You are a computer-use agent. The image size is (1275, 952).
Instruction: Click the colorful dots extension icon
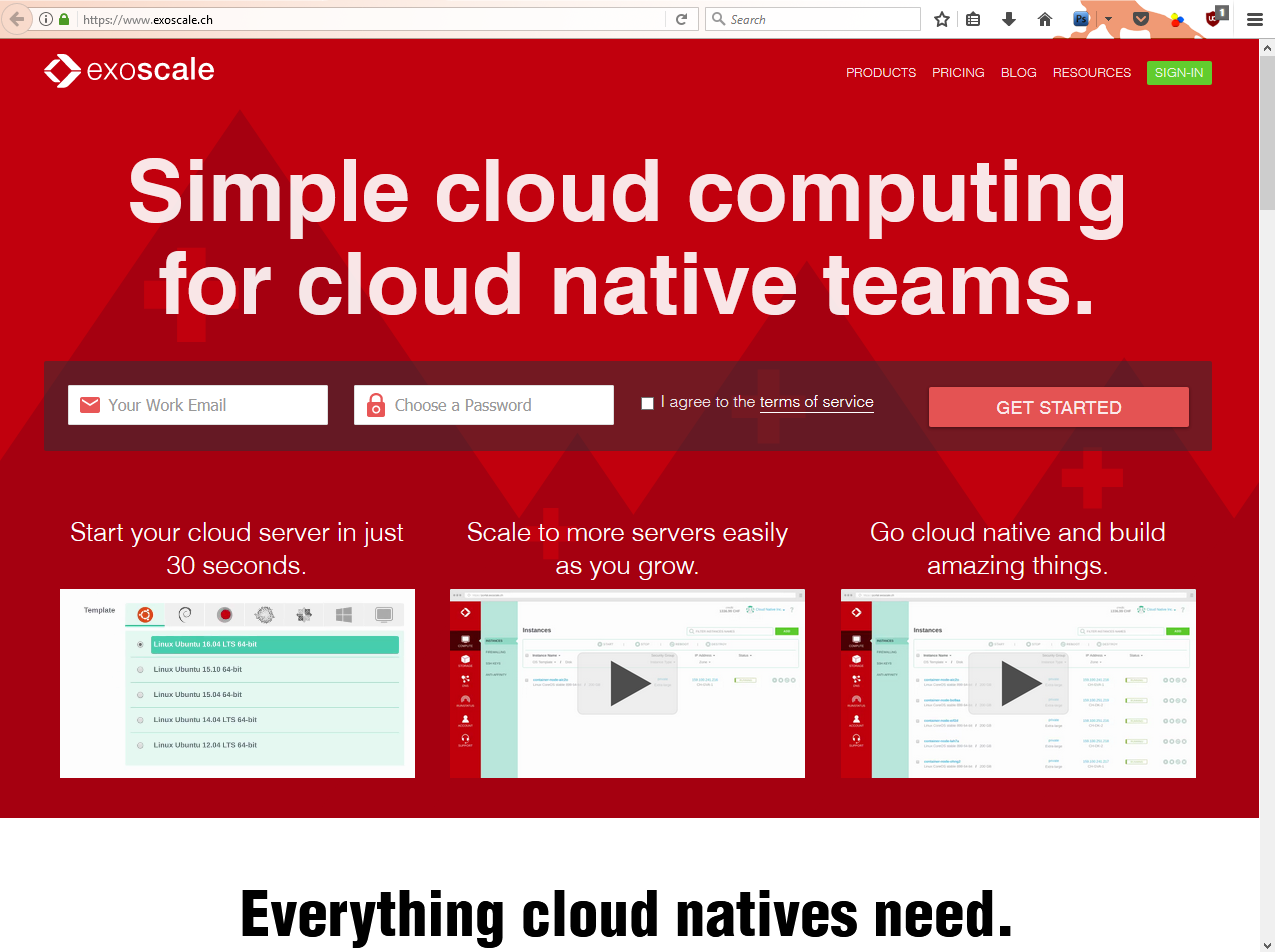(x=1177, y=19)
